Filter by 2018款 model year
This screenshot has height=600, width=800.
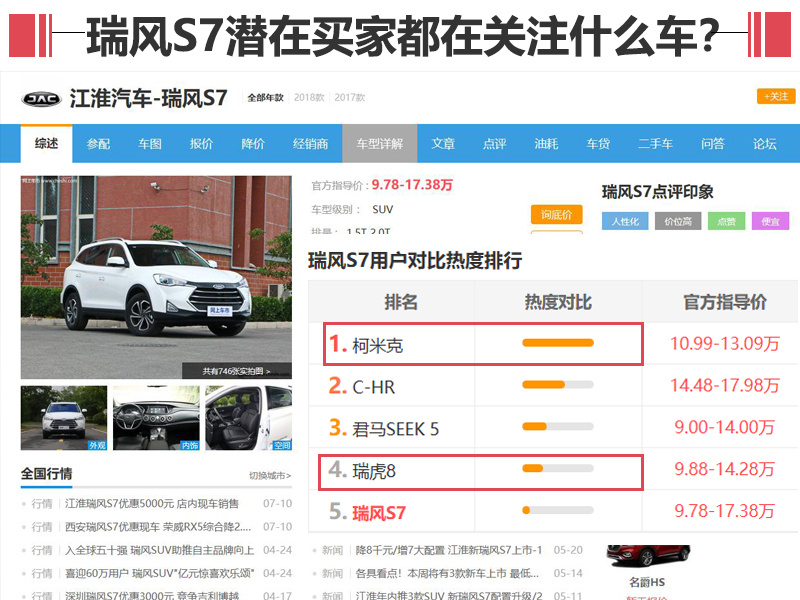pyautogui.click(x=309, y=97)
